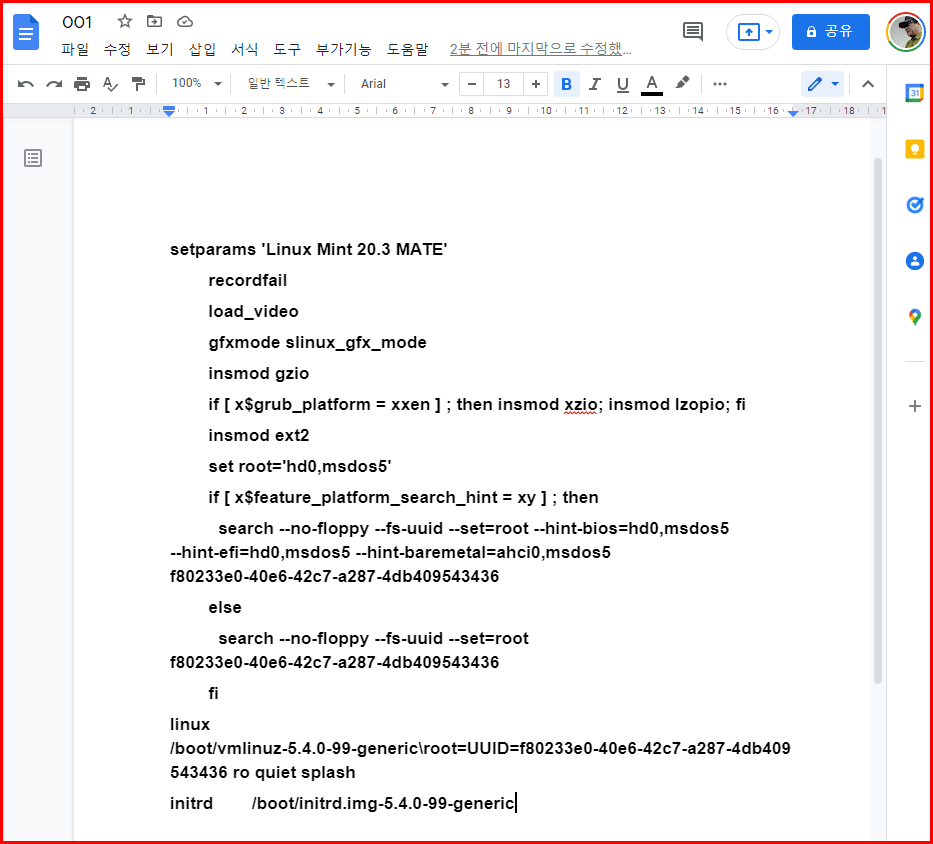This screenshot has width=933, height=844.
Task: Click the line 'insmod gzio'
Action: click(258, 374)
